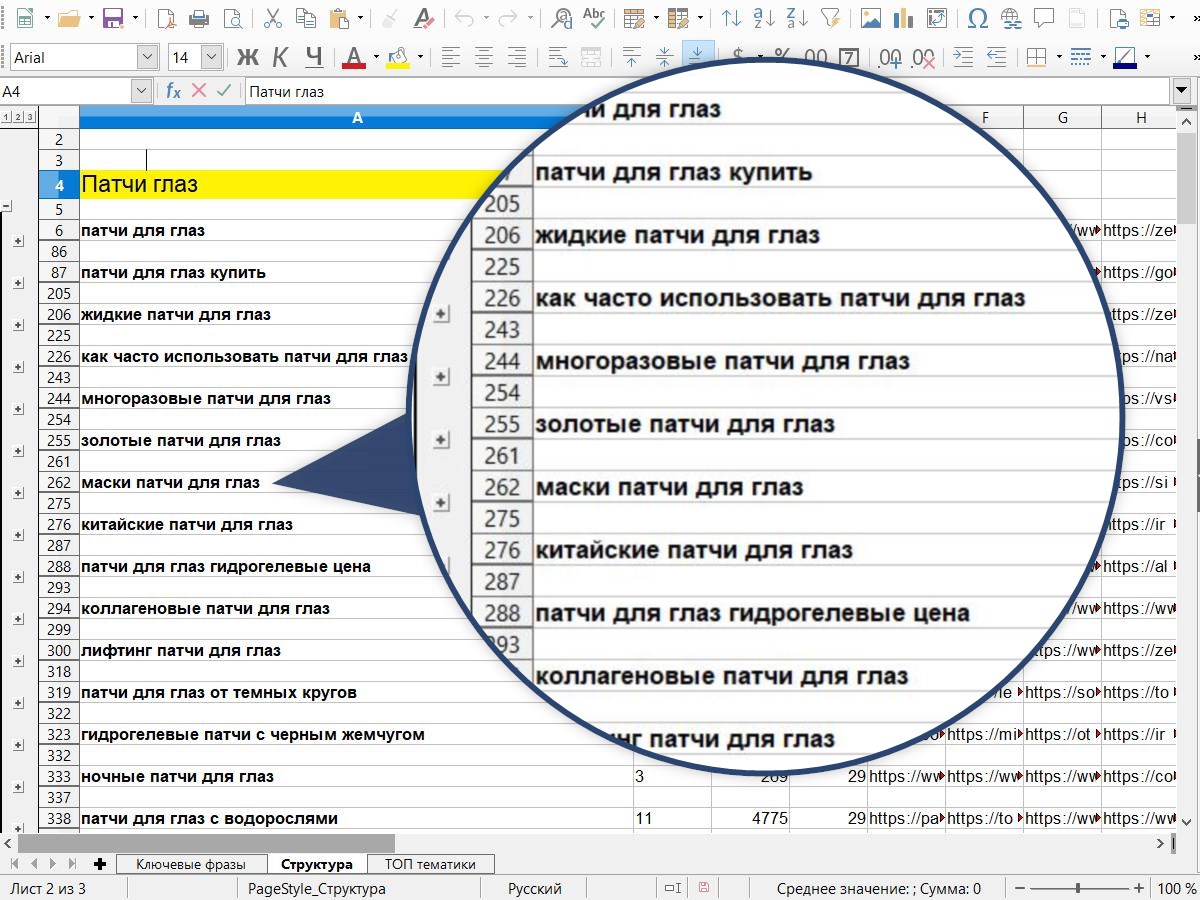This screenshot has height=900, width=1200.
Task: Click the Undo arrow icon
Action: click(x=465, y=18)
